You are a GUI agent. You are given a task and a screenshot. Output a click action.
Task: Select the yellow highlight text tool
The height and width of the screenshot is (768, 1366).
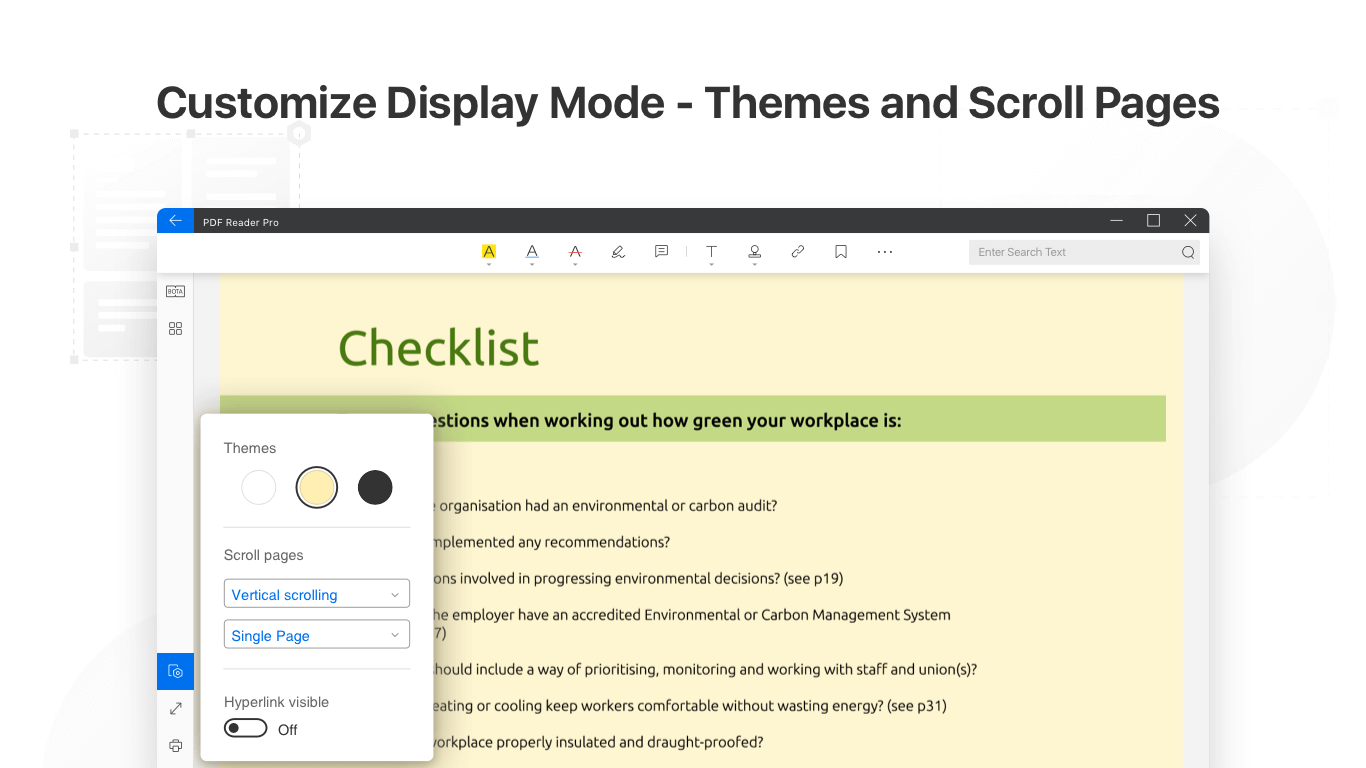pos(488,252)
